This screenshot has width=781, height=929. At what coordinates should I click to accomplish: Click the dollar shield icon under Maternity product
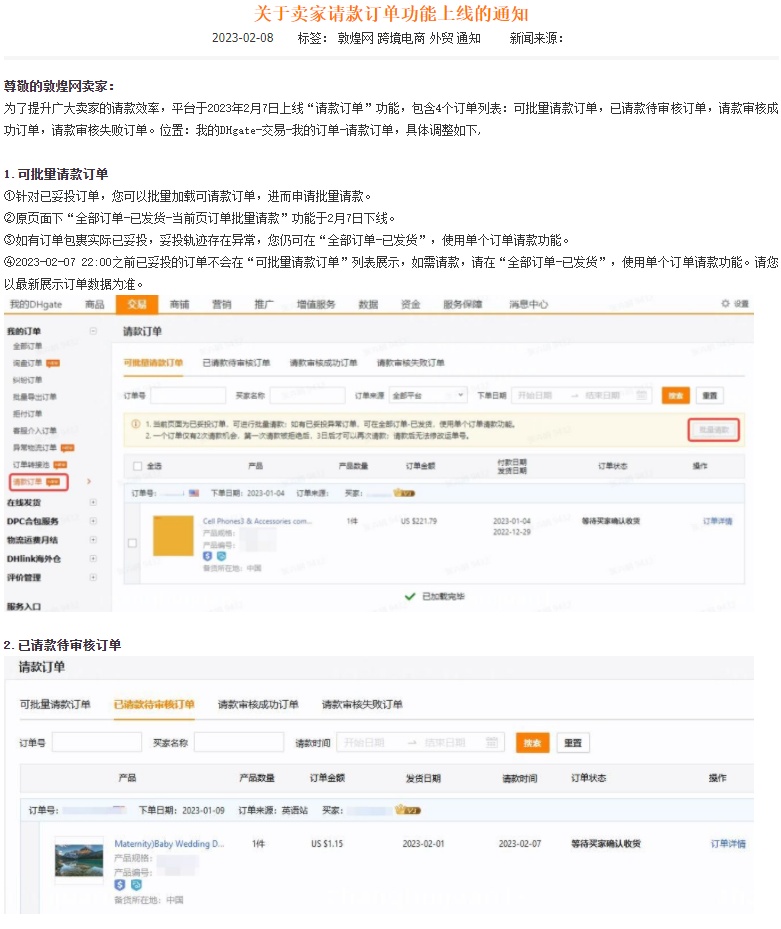120,885
